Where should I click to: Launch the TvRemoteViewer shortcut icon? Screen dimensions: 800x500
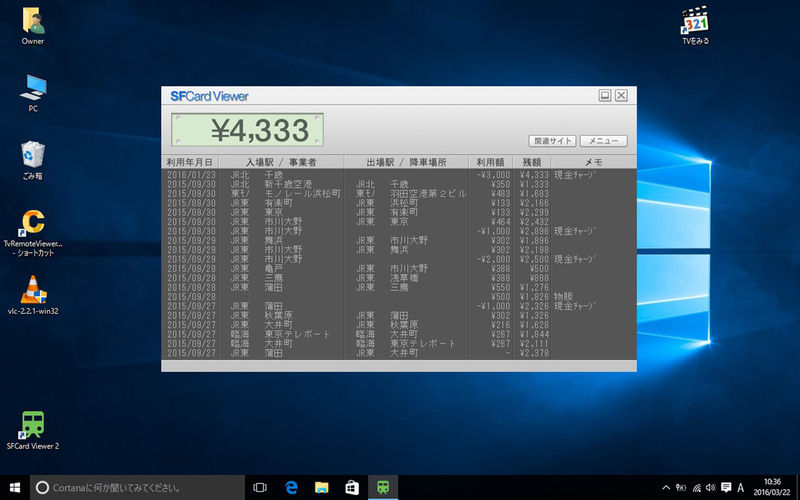[33, 222]
